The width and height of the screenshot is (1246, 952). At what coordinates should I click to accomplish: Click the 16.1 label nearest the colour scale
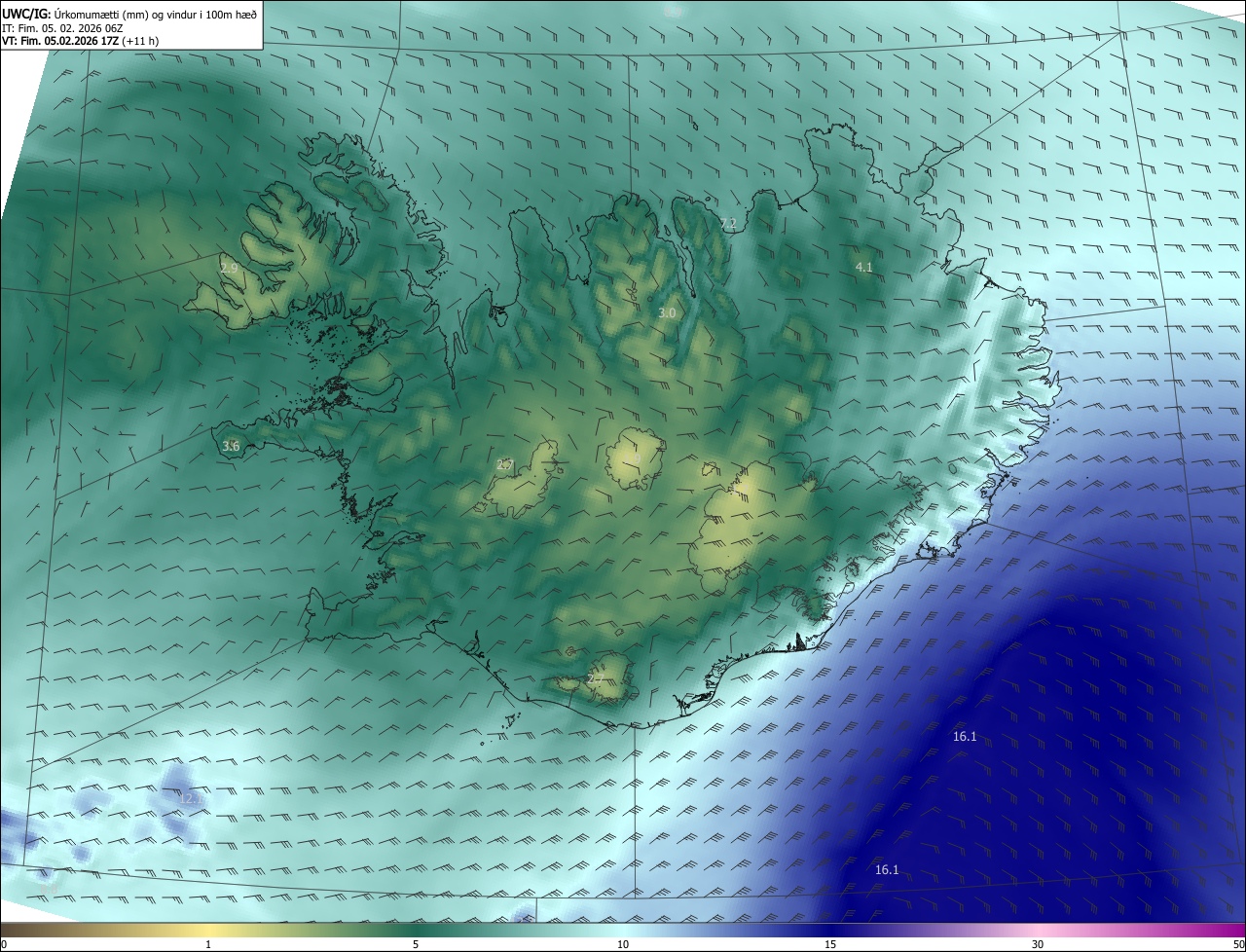887,869
